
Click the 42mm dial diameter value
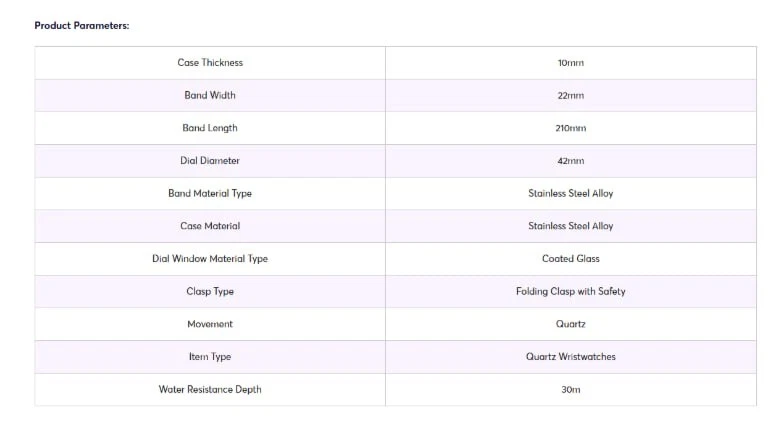coord(570,161)
